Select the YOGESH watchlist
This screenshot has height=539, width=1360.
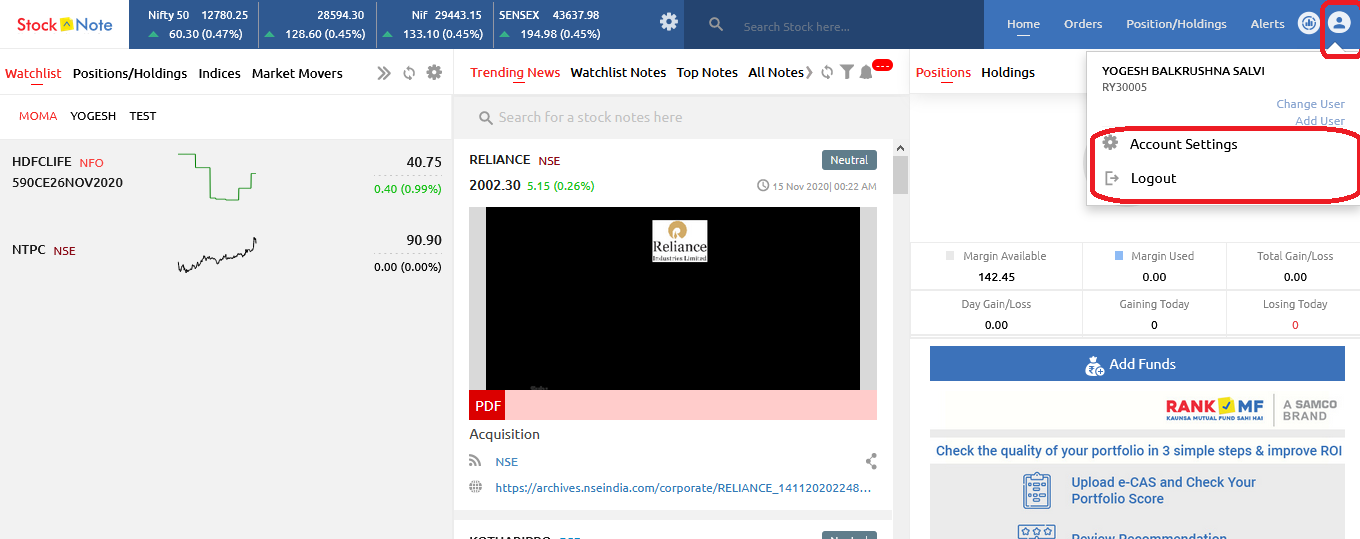coord(93,116)
